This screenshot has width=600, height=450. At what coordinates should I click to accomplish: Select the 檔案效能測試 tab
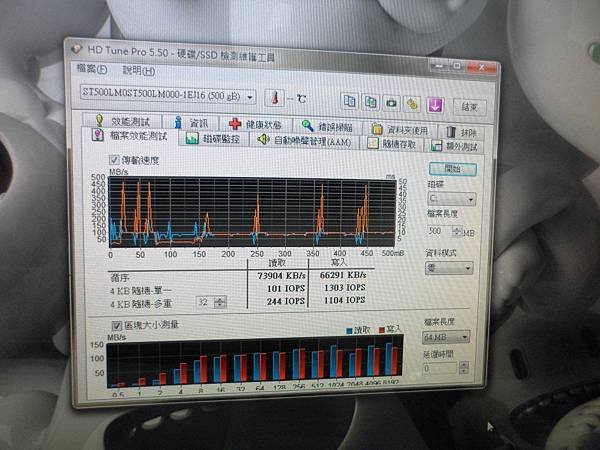[x=130, y=136]
